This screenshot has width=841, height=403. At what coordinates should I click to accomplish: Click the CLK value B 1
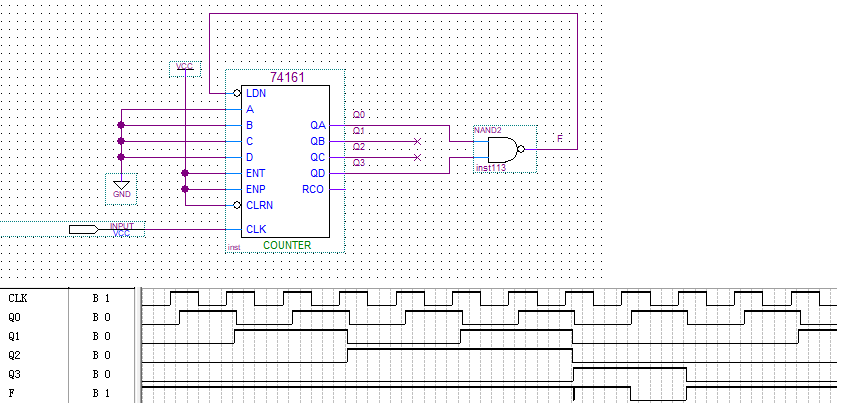pos(101,297)
